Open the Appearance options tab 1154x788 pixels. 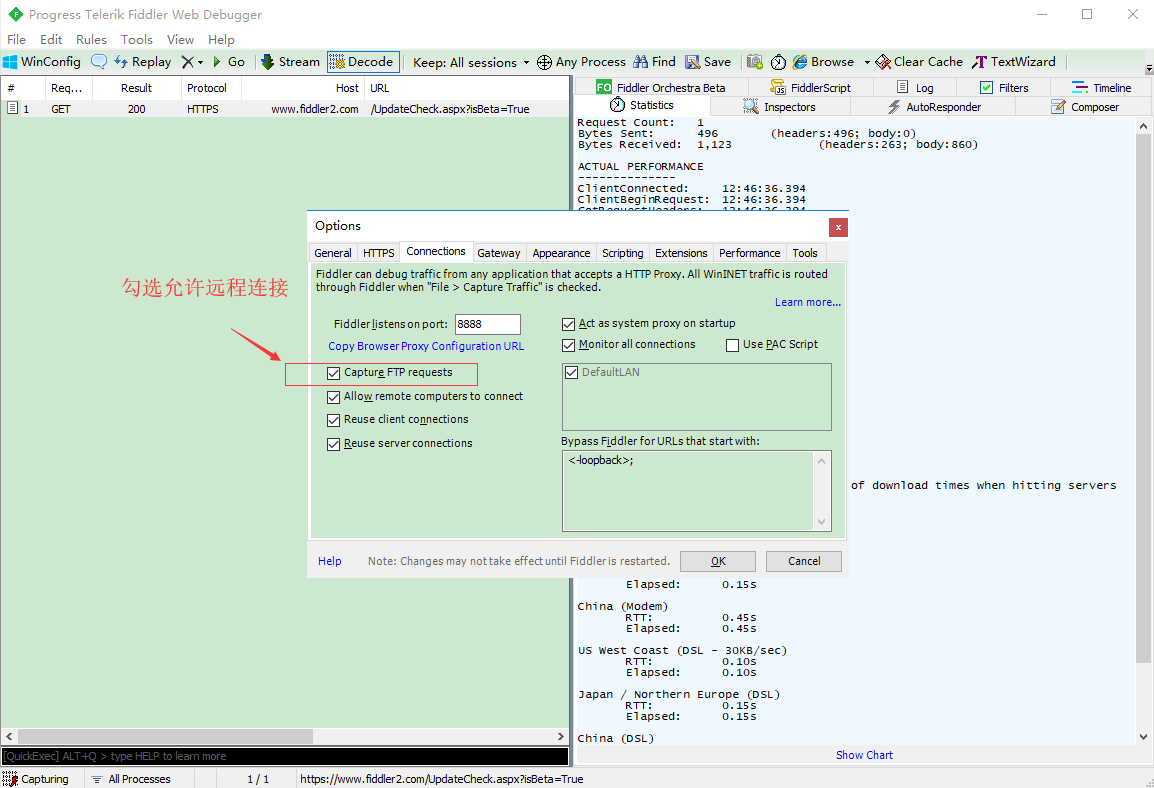tap(561, 253)
